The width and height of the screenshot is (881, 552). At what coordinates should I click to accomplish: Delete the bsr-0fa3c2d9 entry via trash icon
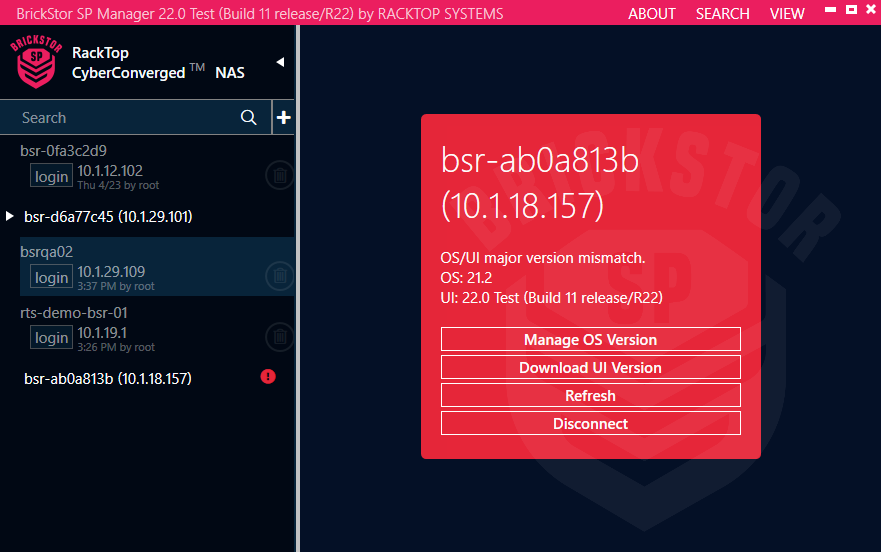pos(280,176)
